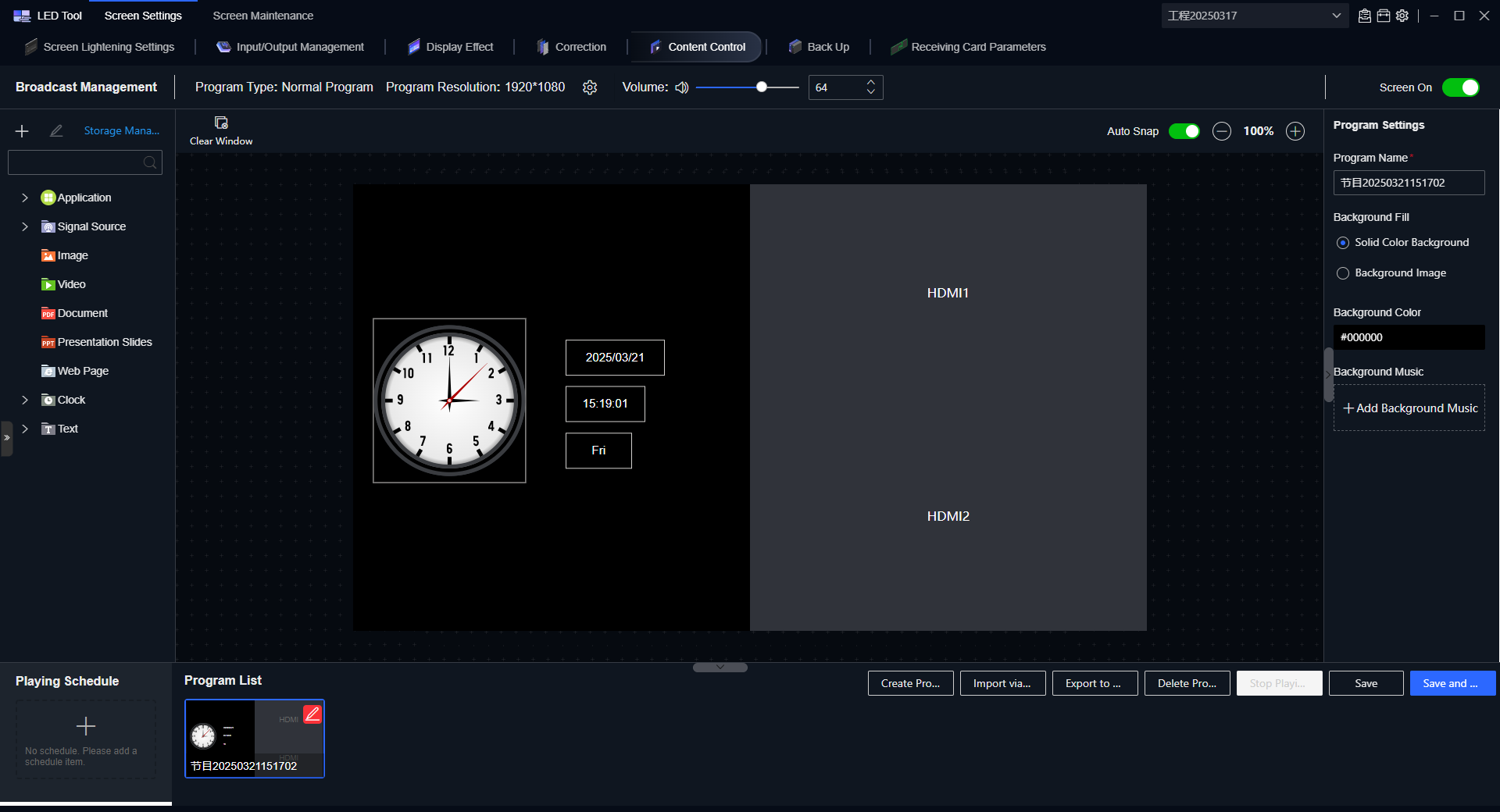This screenshot has width=1500, height=812.
Task: Mute volume using the speaker icon
Action: click(x=682, y=87)
